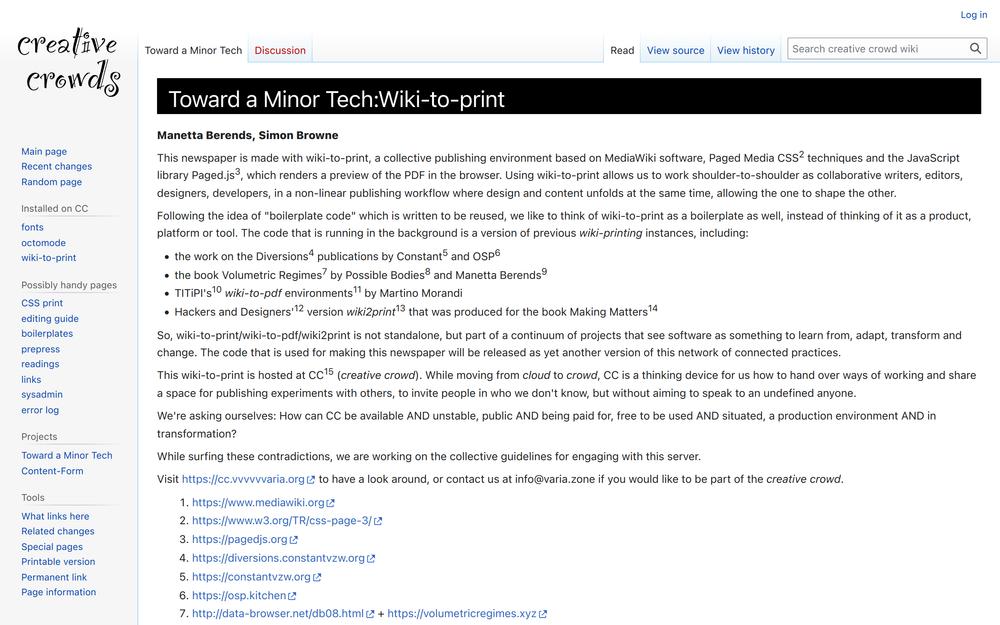Open a Random page

pos(51,182)
